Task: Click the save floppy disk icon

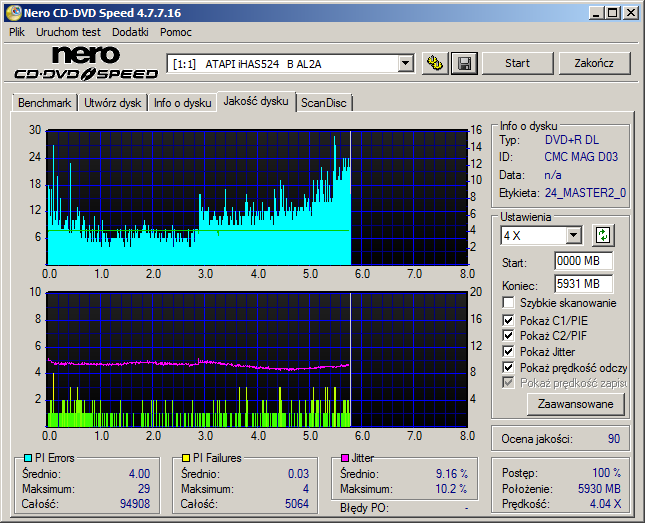Action: [x=464, y=63]
